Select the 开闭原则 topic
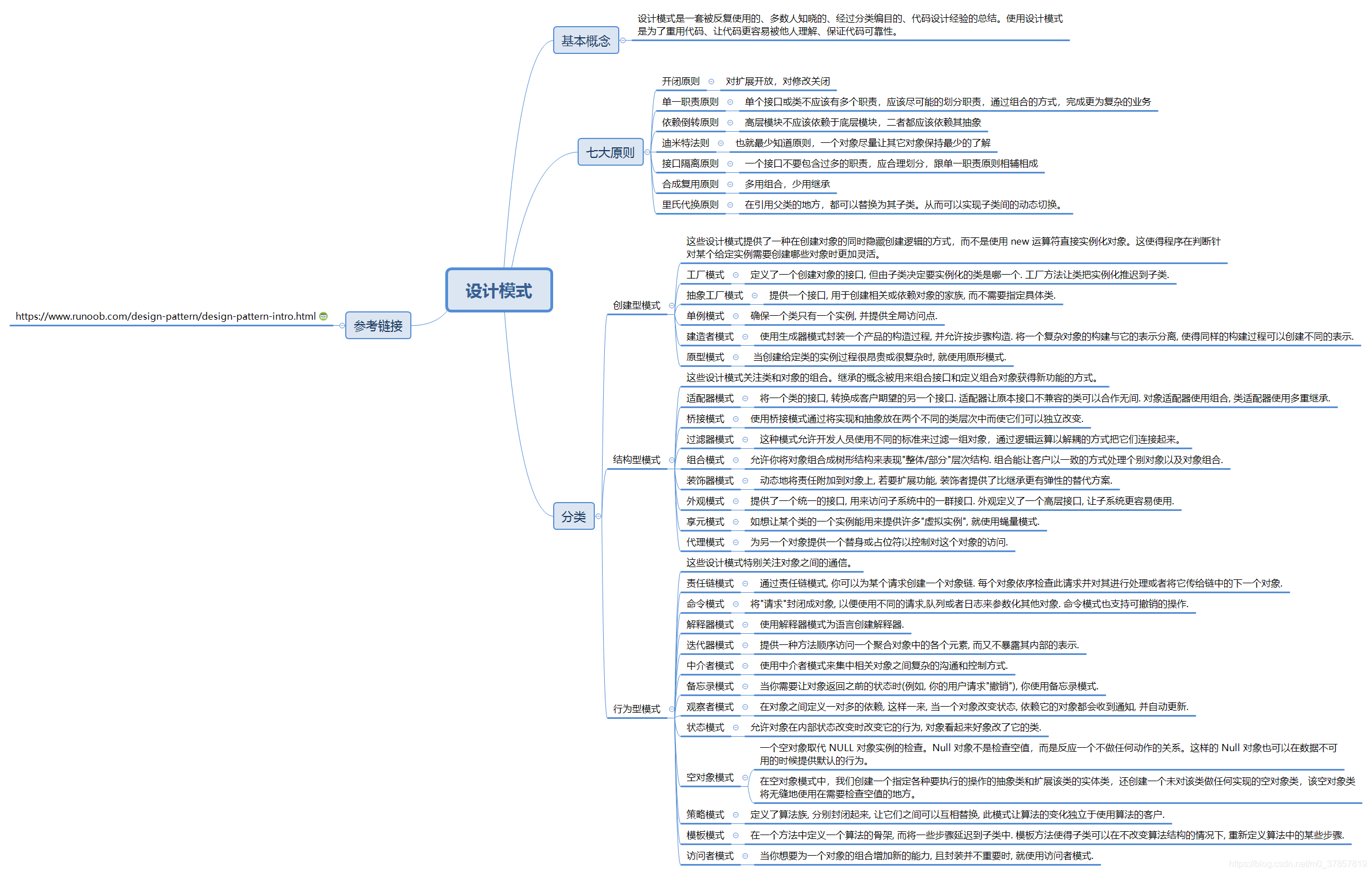Image resolution: width=1372 pixels, height=874 pixels. click(681, 82)
